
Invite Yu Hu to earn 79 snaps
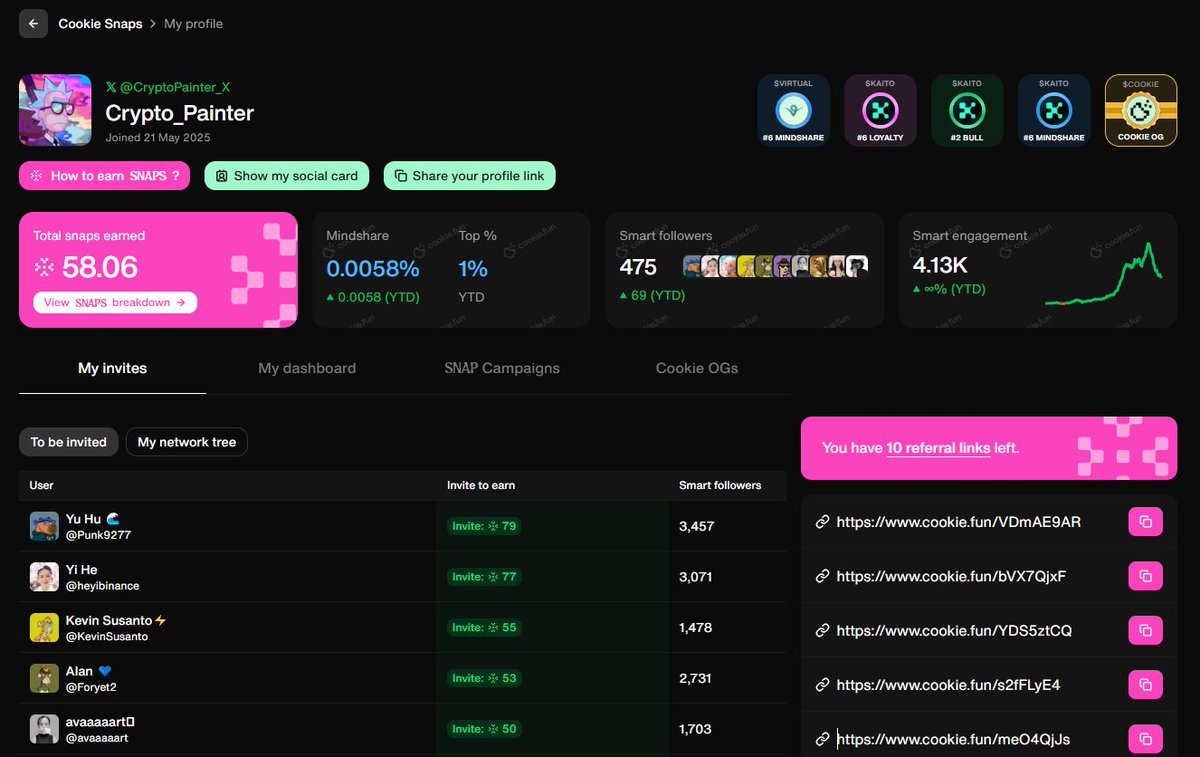pyautogui.click(x=484, y=526)
